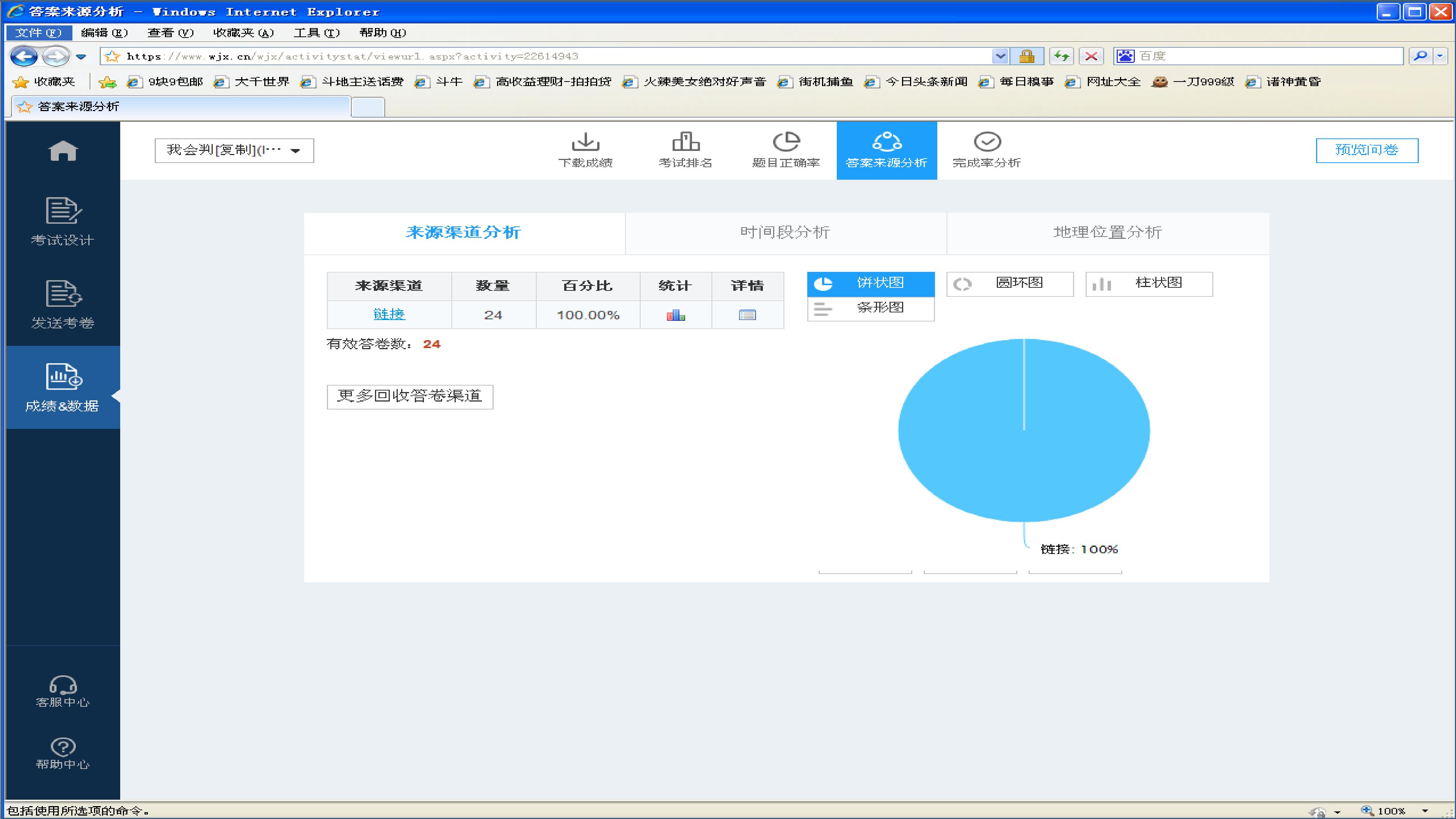Open 题目正确率 analysis
Screen dimensions: 1456x819
tap(786, 151)
